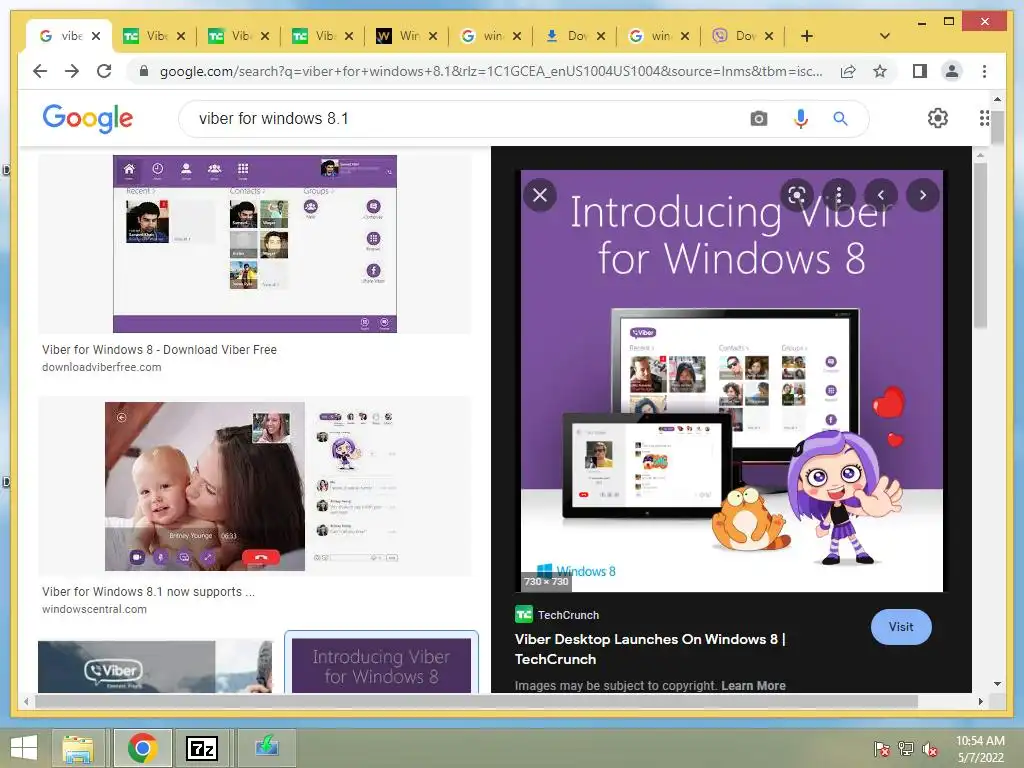The height and width of the screenshot is (768, 1024).
Task: Click the large Introducing Viber preview image
Action: pyautogui.click(x=731, y=381)
